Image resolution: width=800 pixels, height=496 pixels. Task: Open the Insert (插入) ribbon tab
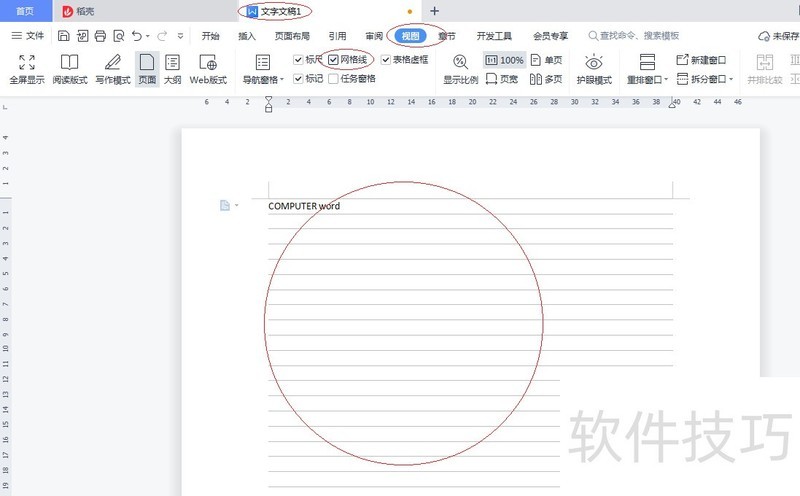[x=247, y=36]
